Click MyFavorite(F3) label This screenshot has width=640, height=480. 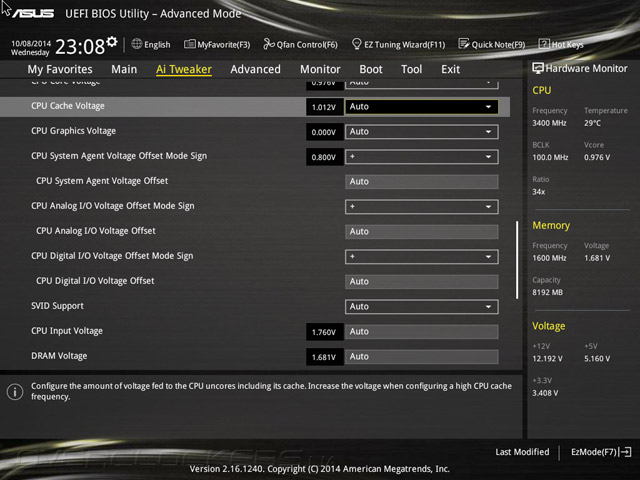(224, 44)
